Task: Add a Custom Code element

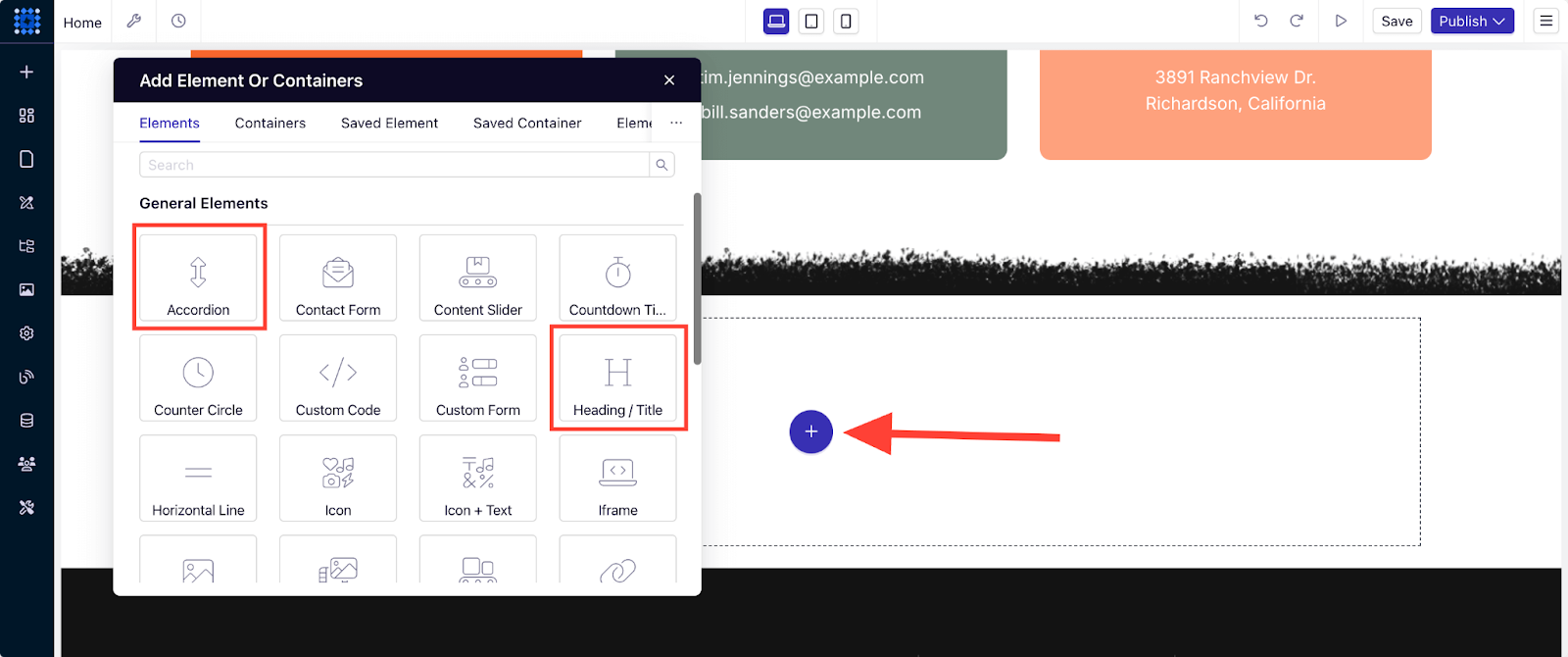Action: 338,379
